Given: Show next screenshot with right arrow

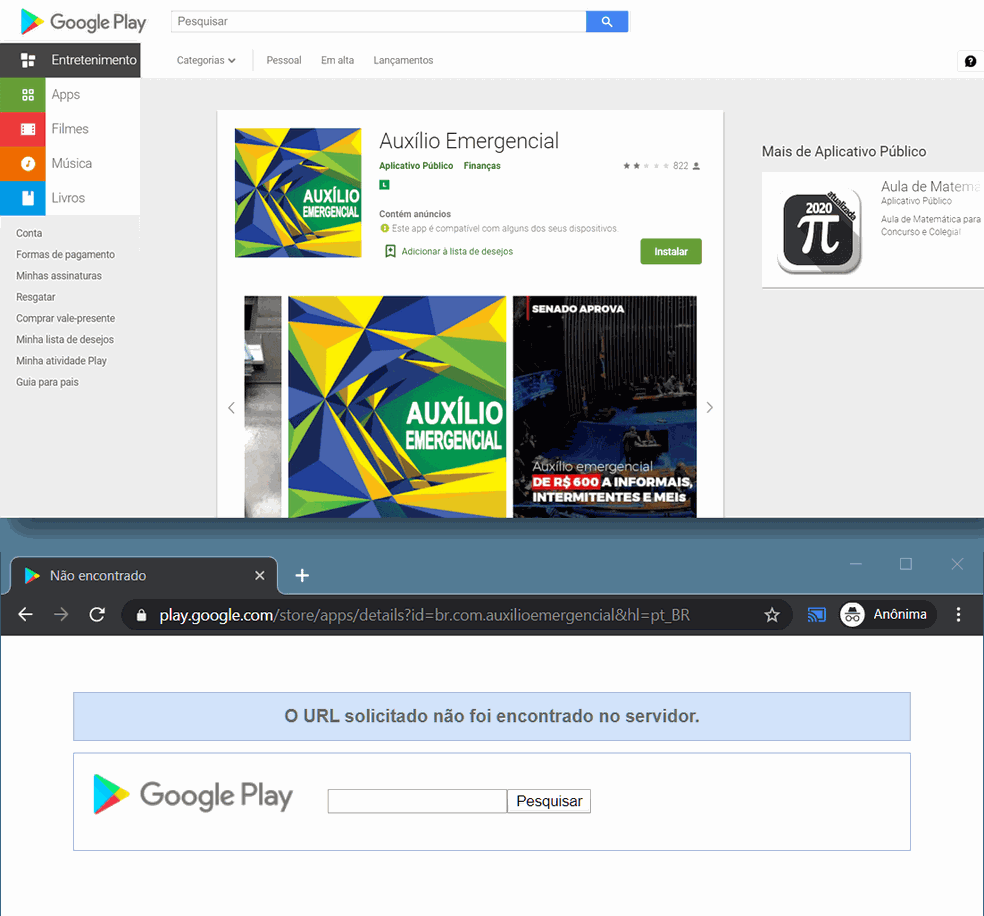Looking at the screenshot, I should [710, 408].
